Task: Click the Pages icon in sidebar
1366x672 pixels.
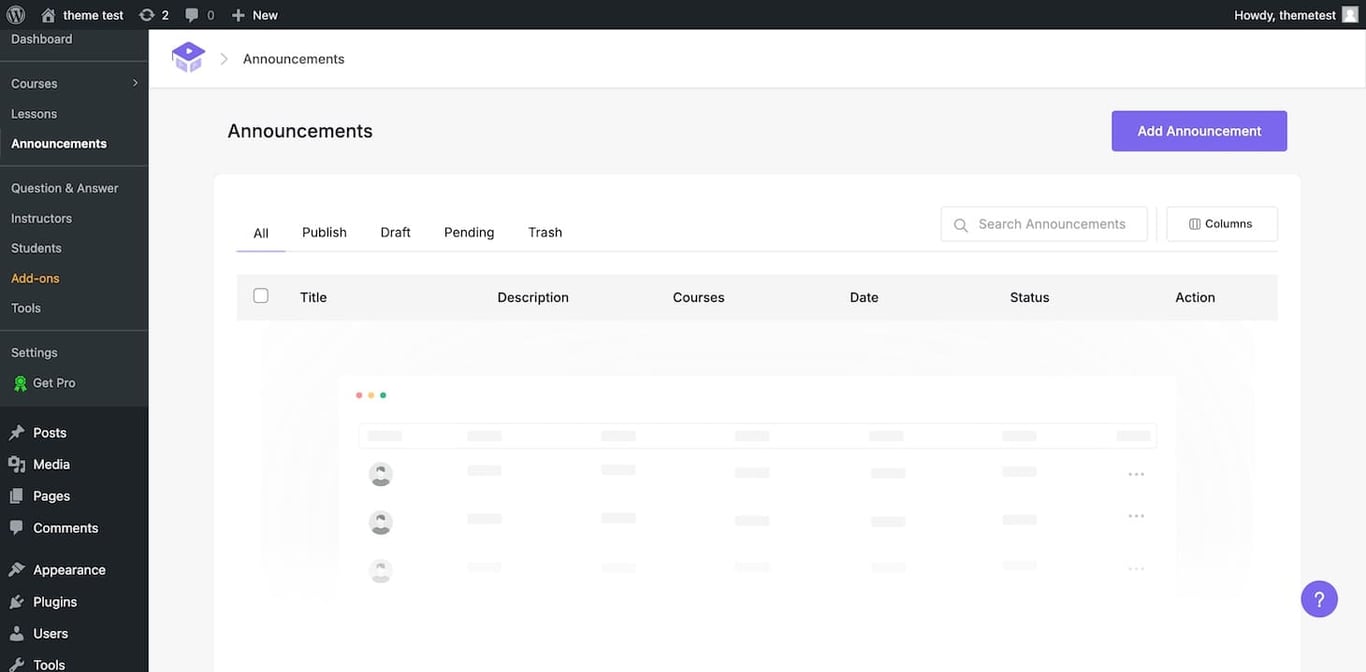Action: [x=16, y=496]
